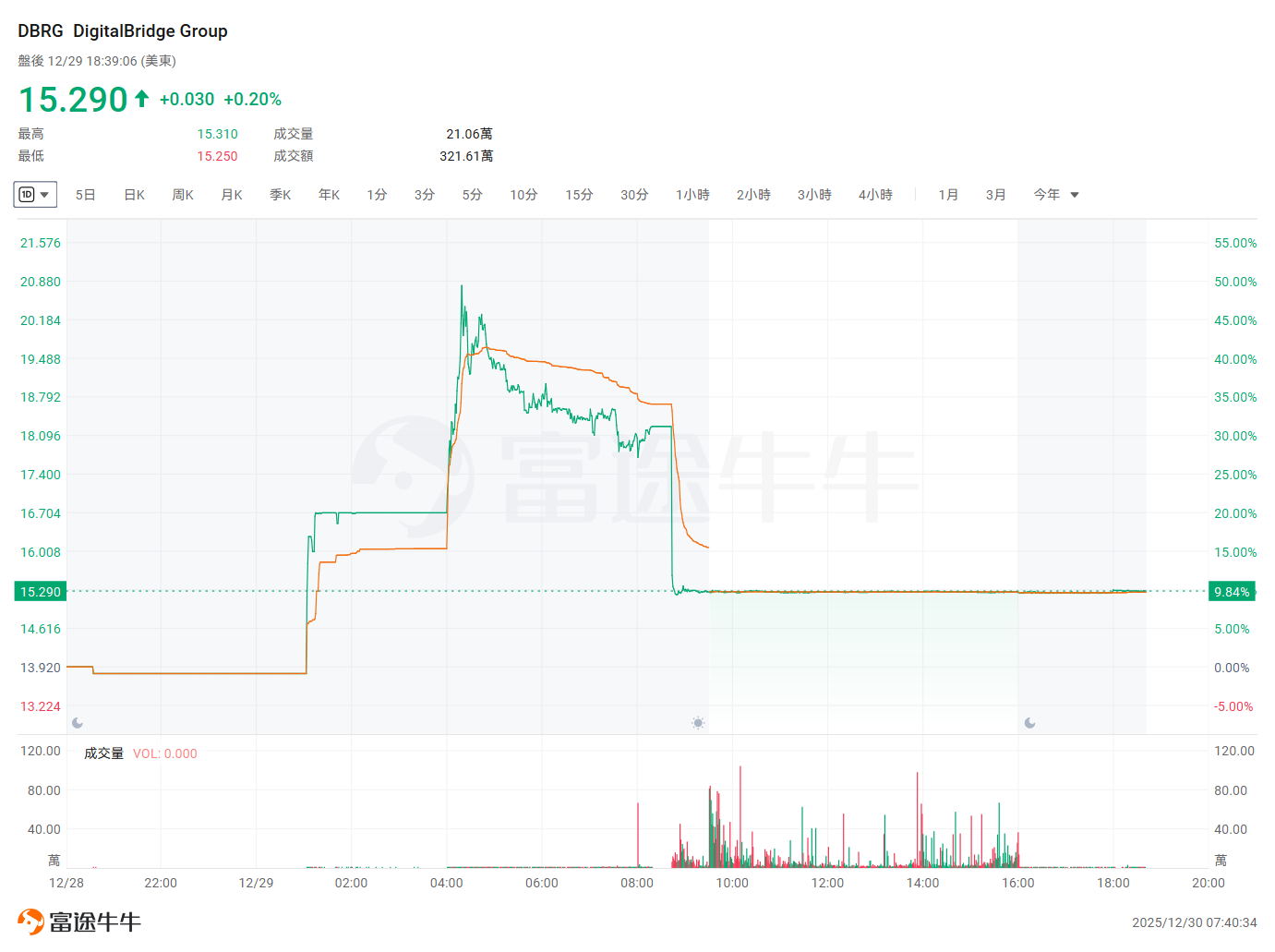Click the Futu bull logo at bottom-left
The image size is (1275, 952).
tap(30, 922)
